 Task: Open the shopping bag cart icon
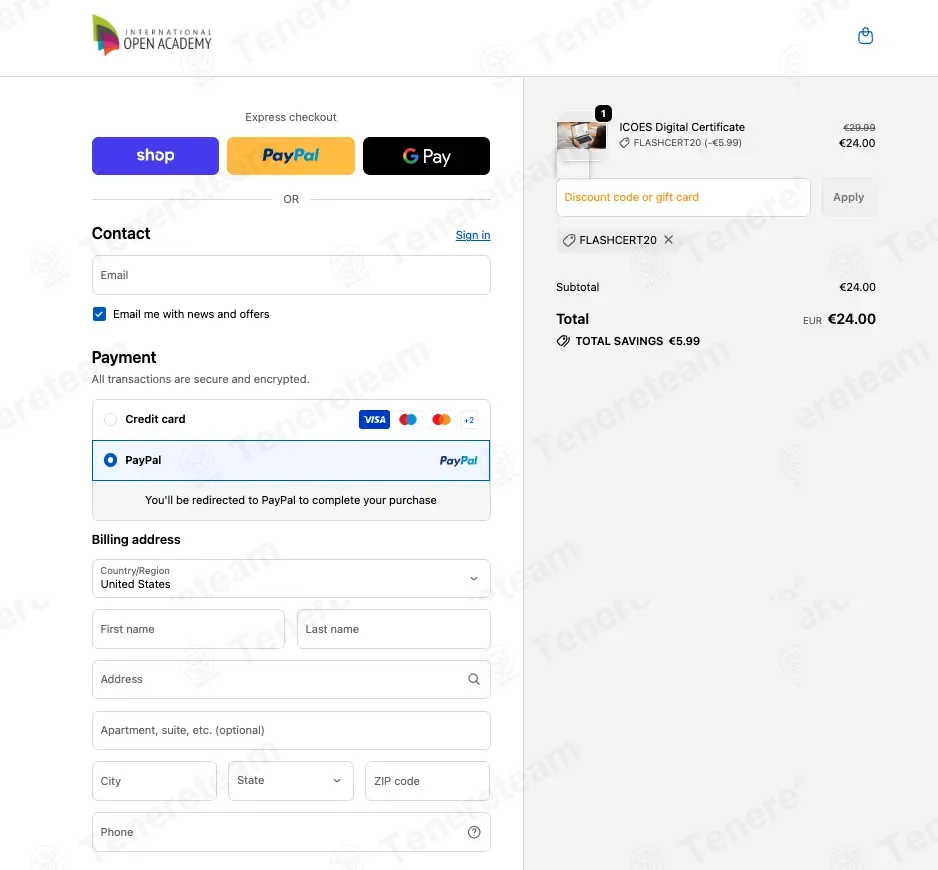point(865,36)
